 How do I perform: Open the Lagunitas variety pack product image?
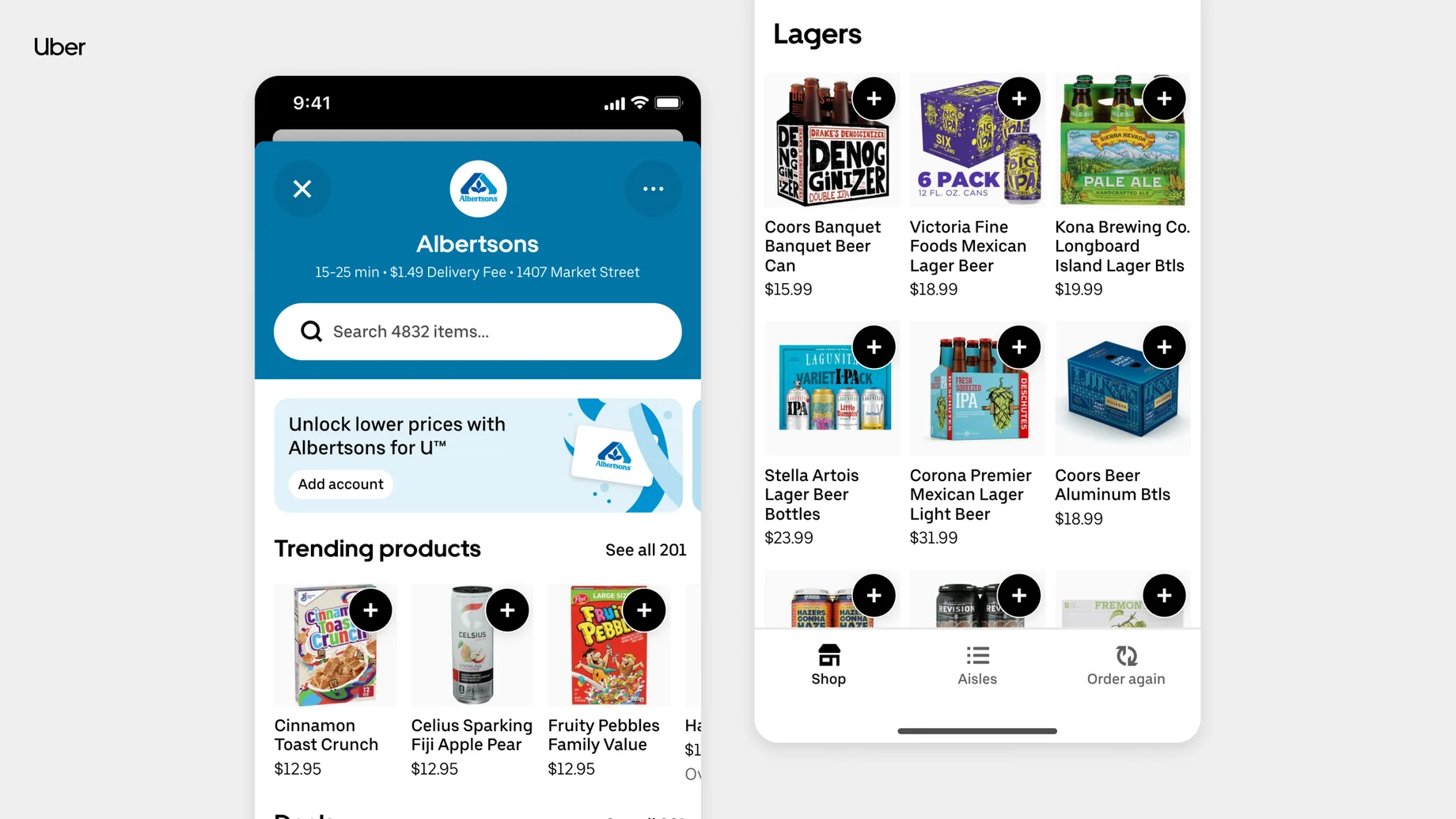coord(832,389)
